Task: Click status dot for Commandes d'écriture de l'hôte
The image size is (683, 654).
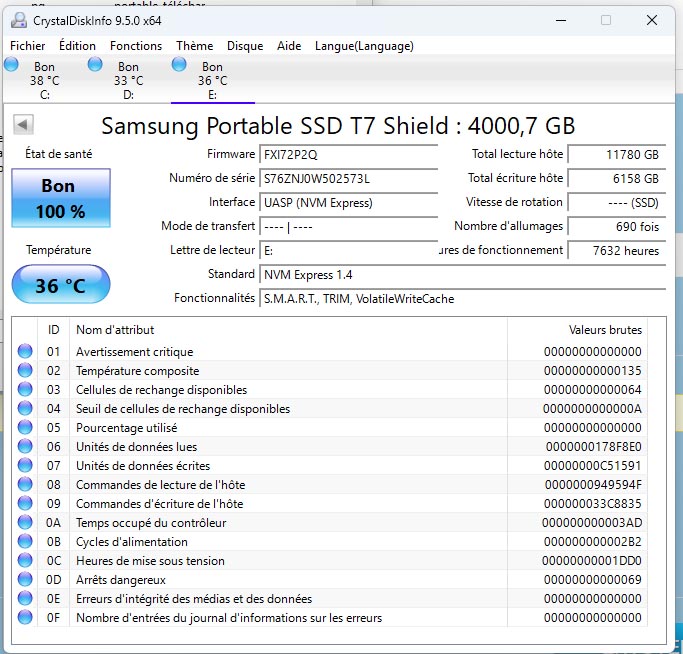Action: pyautogui.click(x=25, y=503)
